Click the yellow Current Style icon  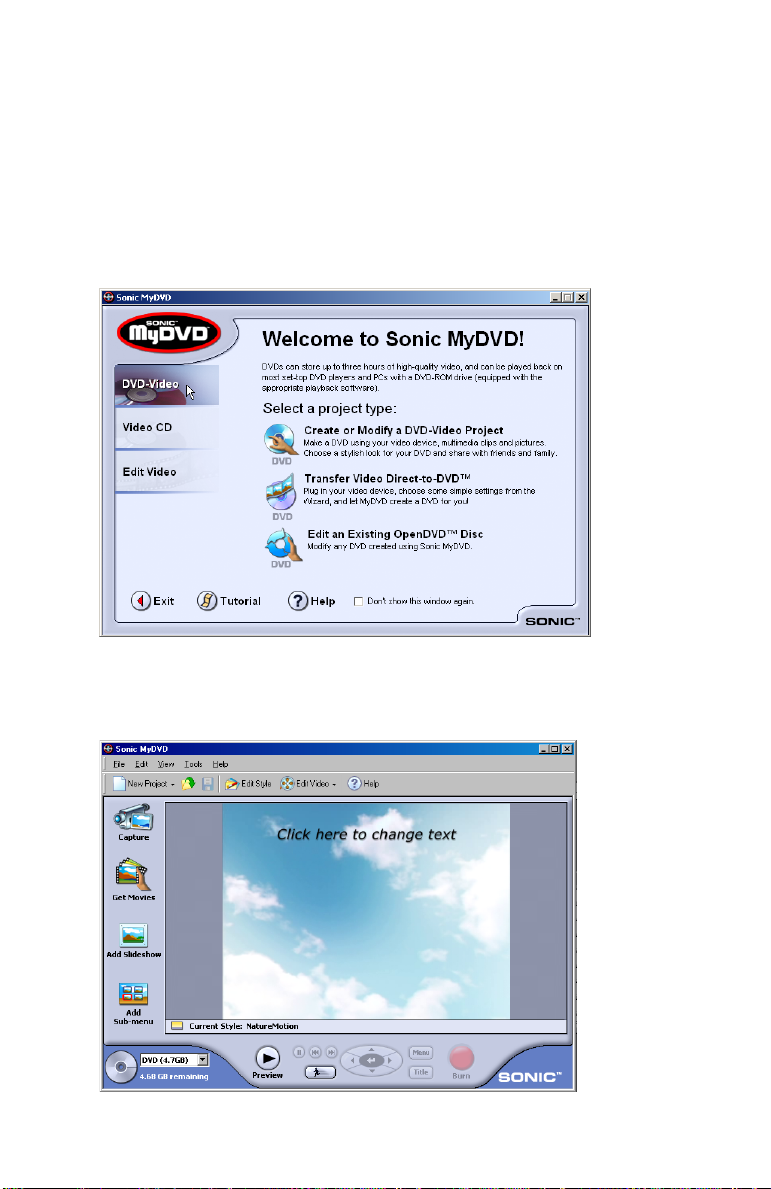click(x=177, y=1026)
